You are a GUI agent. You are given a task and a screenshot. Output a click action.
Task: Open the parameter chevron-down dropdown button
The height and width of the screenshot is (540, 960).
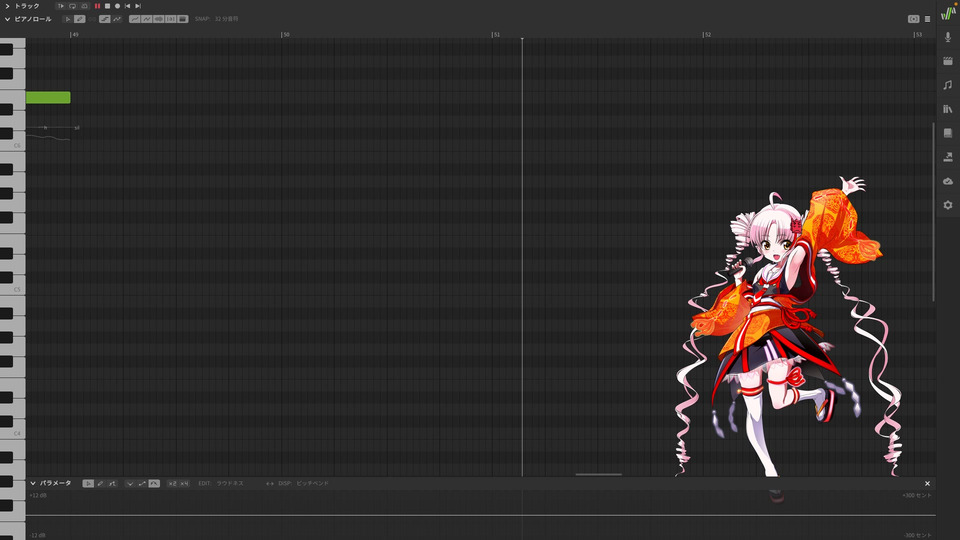pos(130,484)
